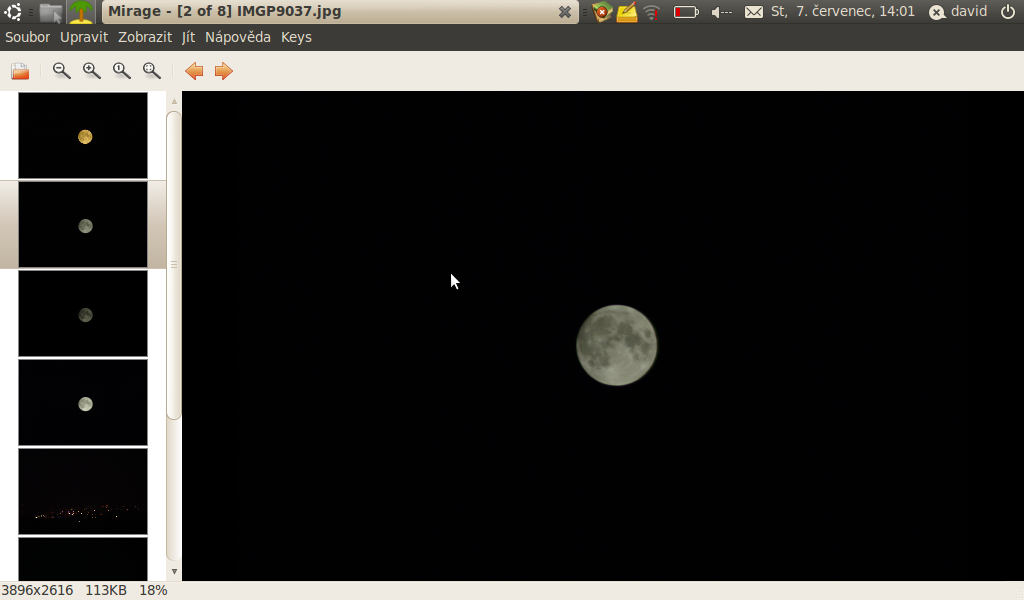Screen dimensions: 1024x600
Task: Select the fourth bright moon thumbnail
Action: (83, 403)
